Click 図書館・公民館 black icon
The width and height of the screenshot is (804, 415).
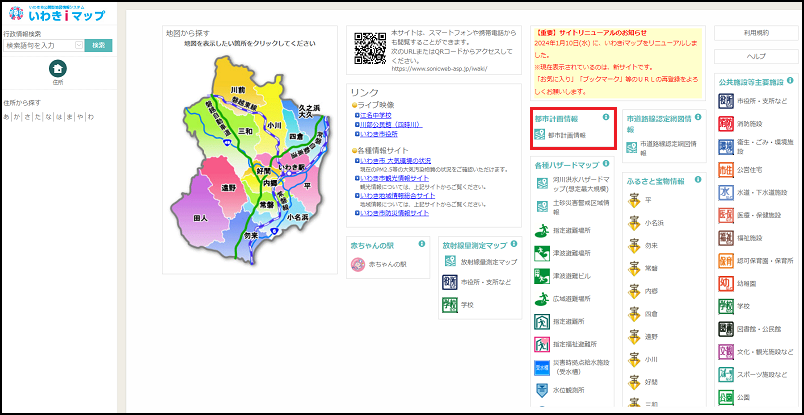pyautogui.click(x=726, y=328)
